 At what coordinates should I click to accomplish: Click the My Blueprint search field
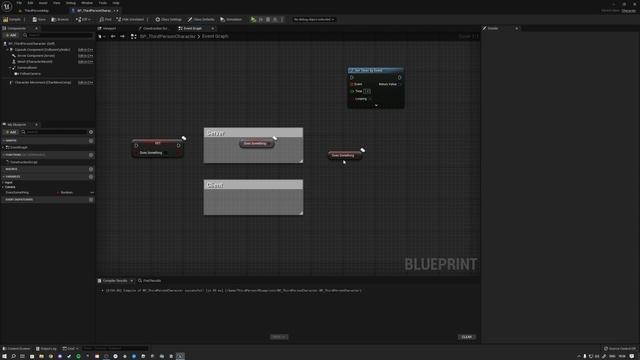[x=54, y=132]
